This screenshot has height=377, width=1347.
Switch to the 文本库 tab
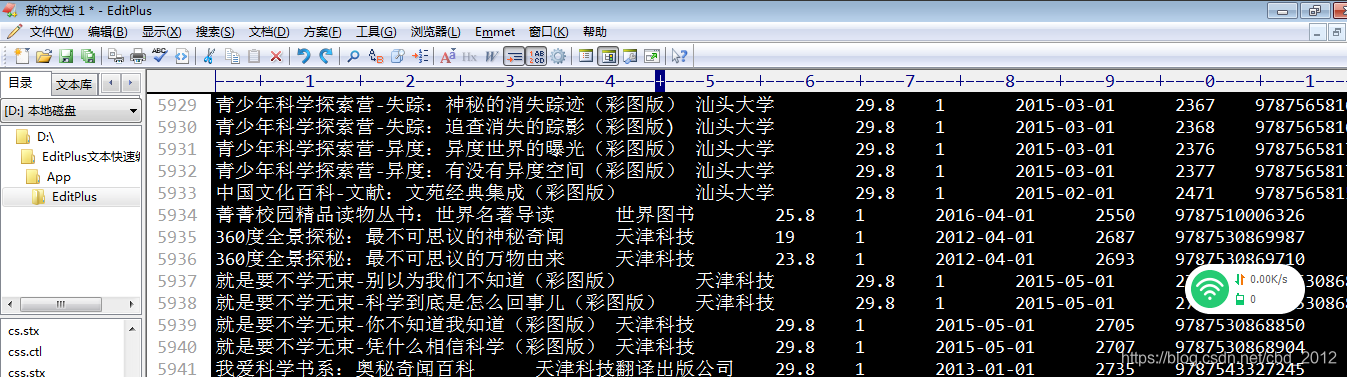(73, 84)
